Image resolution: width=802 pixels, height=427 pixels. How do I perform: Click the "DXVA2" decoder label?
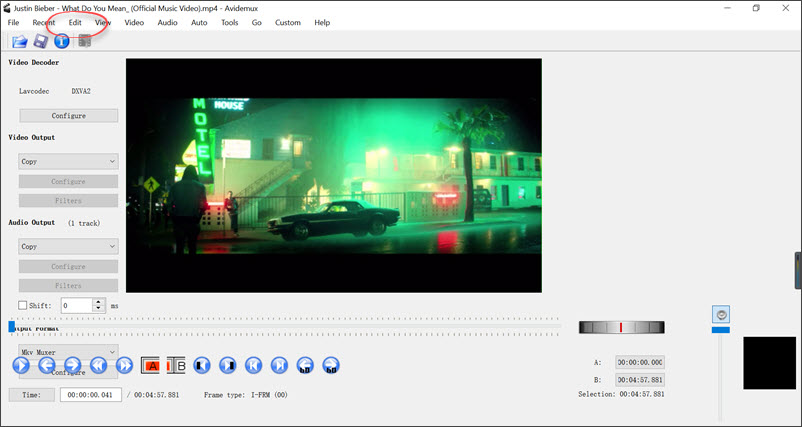click(81, 91)
